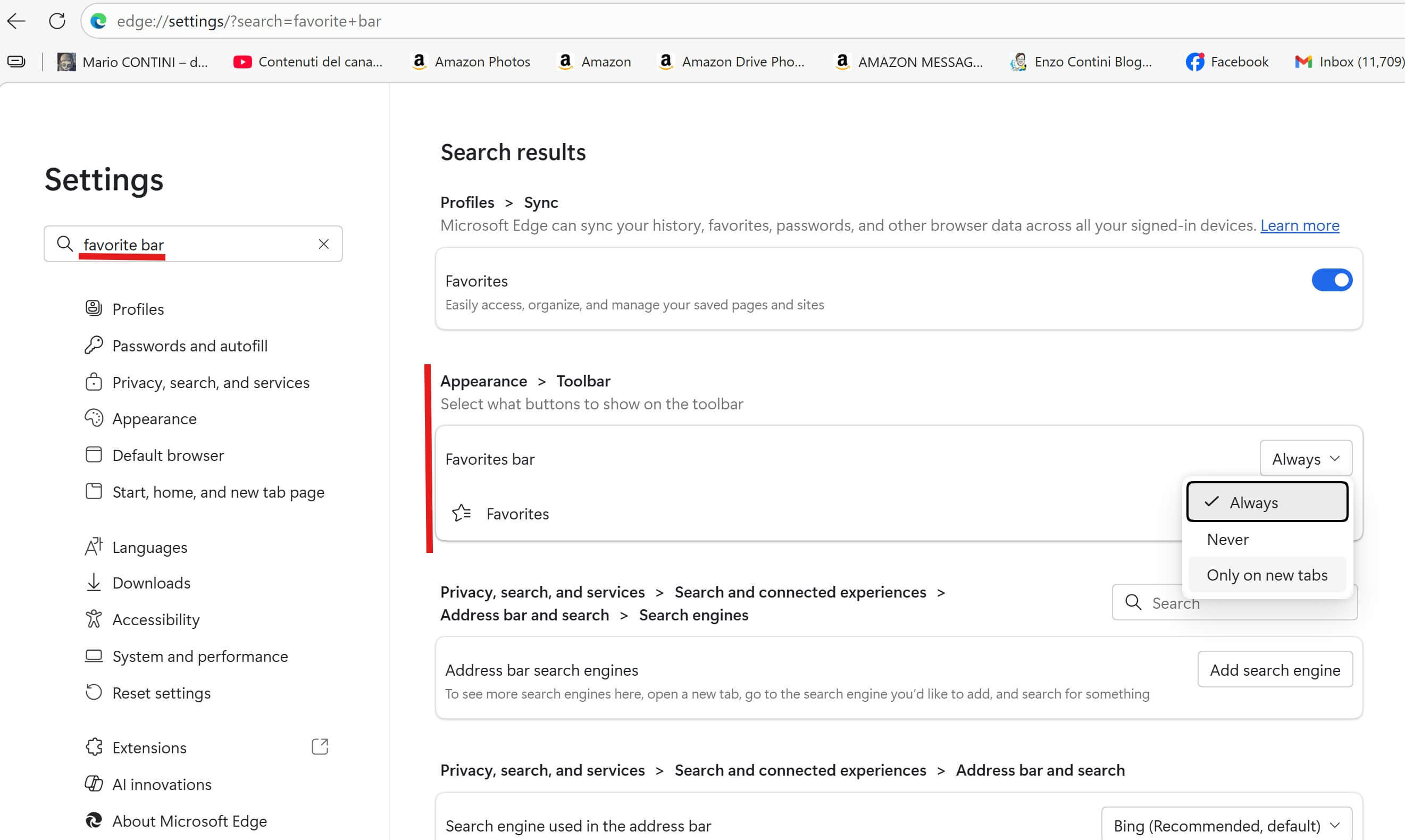Go to Appearance settings section
The width and height of the screenshot is (1405, 840).
click(154, 419)
